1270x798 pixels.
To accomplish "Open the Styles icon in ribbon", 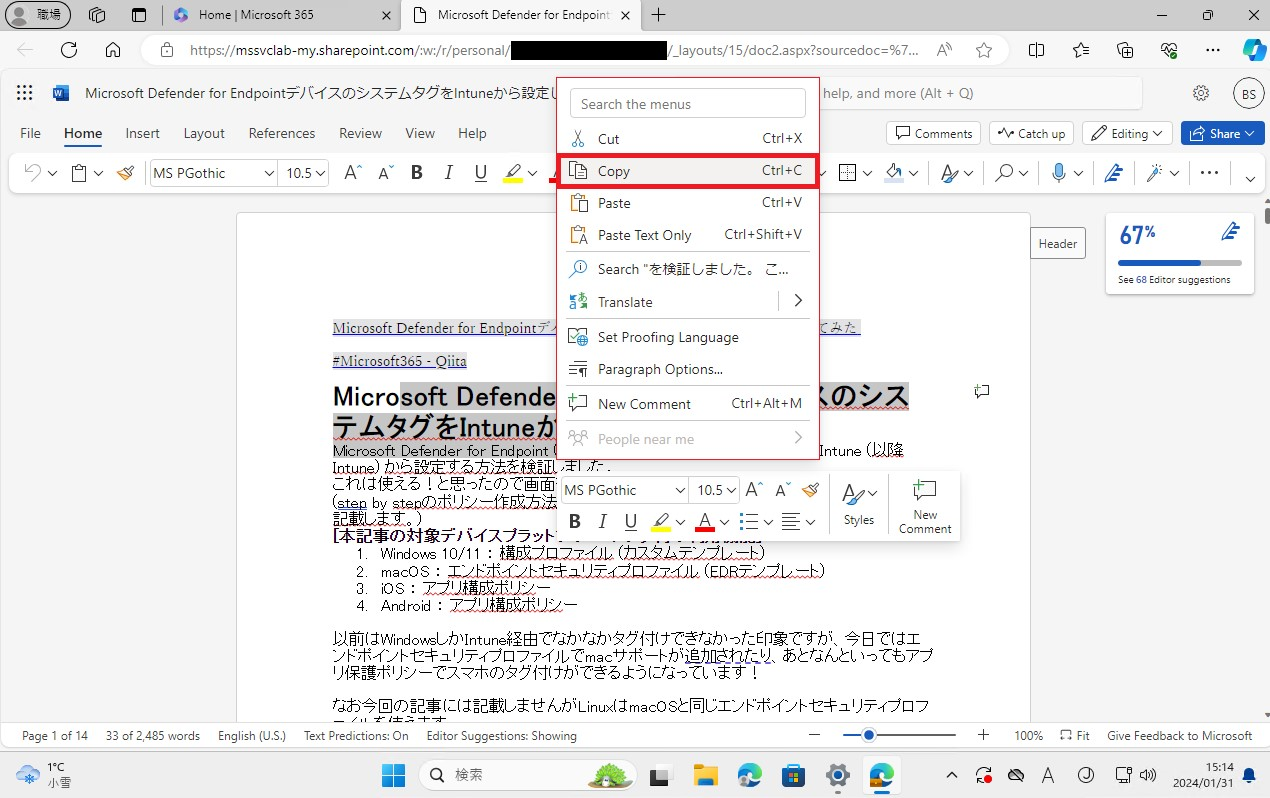I will 950,173.
